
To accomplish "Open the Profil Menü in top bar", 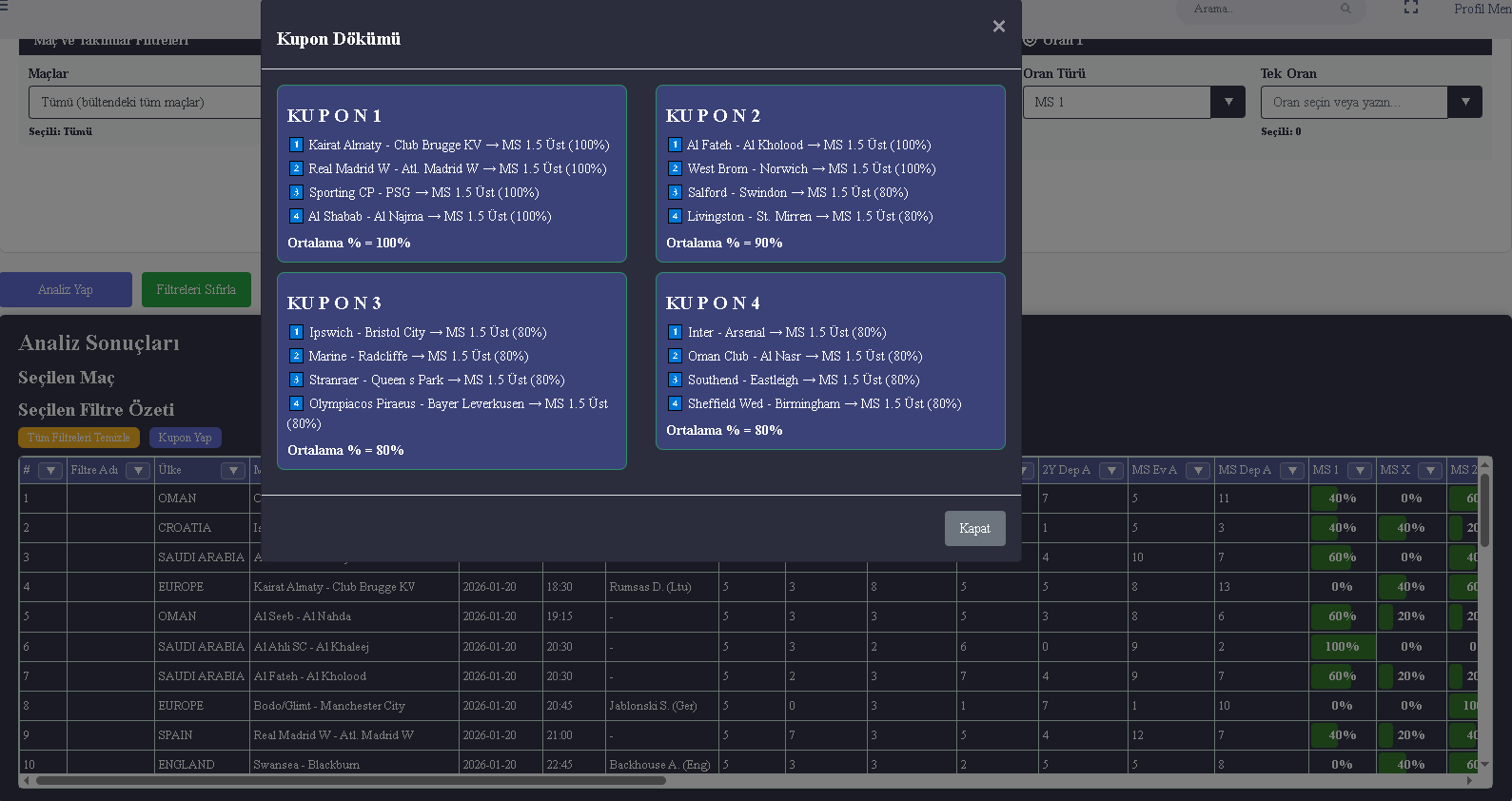I will click(1481, 9).
